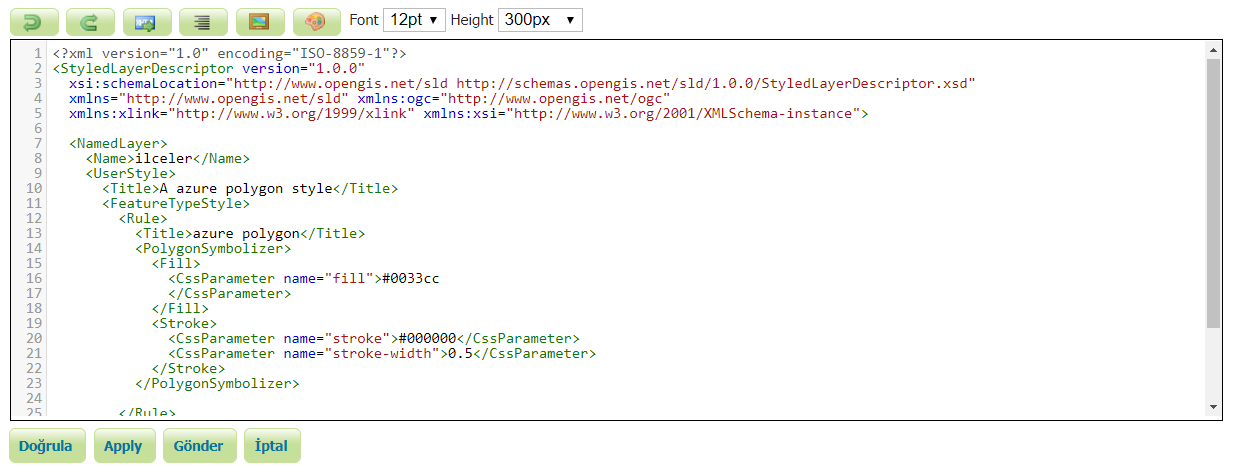Click the Doğrula validate button
The width and height of the screenshot is (1243, 472).
46,446
